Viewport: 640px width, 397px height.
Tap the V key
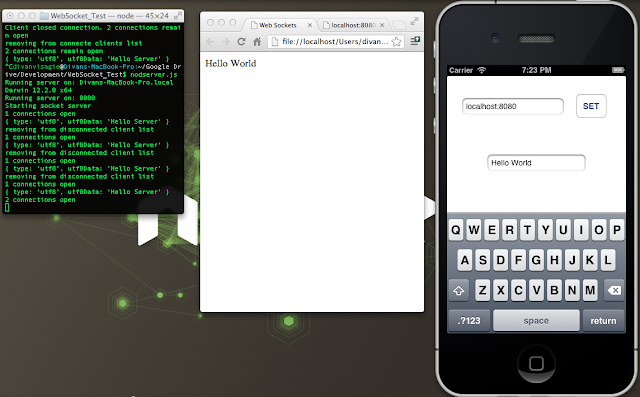click(536, 291)
